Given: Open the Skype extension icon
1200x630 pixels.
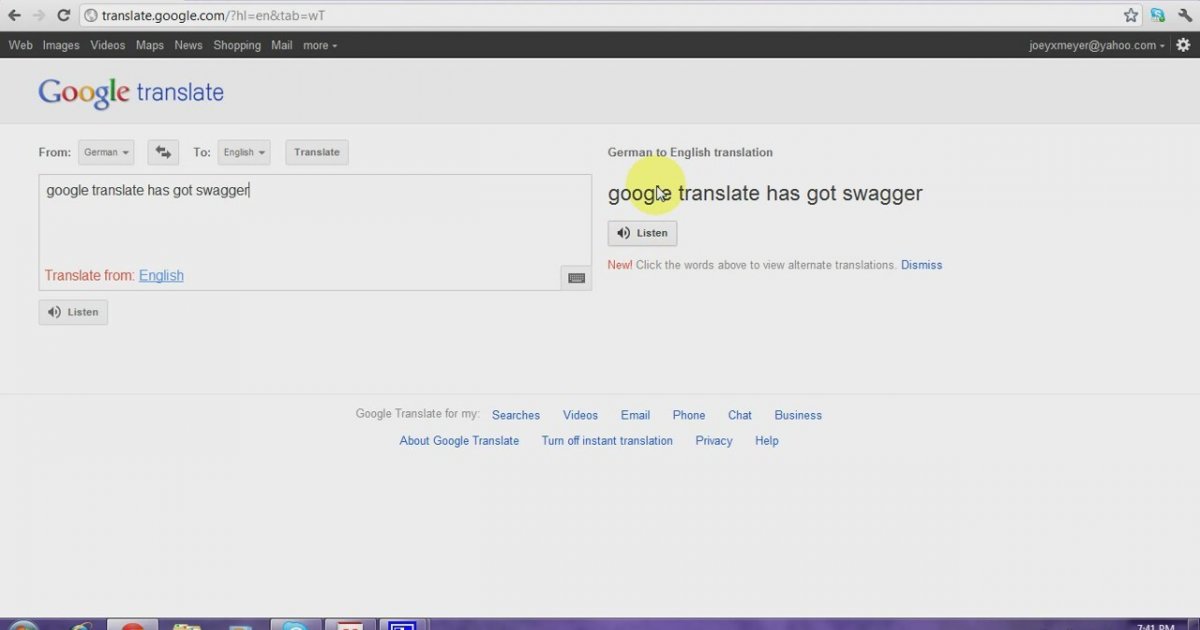Looking at the screenshot, I should coord(1158,15).
